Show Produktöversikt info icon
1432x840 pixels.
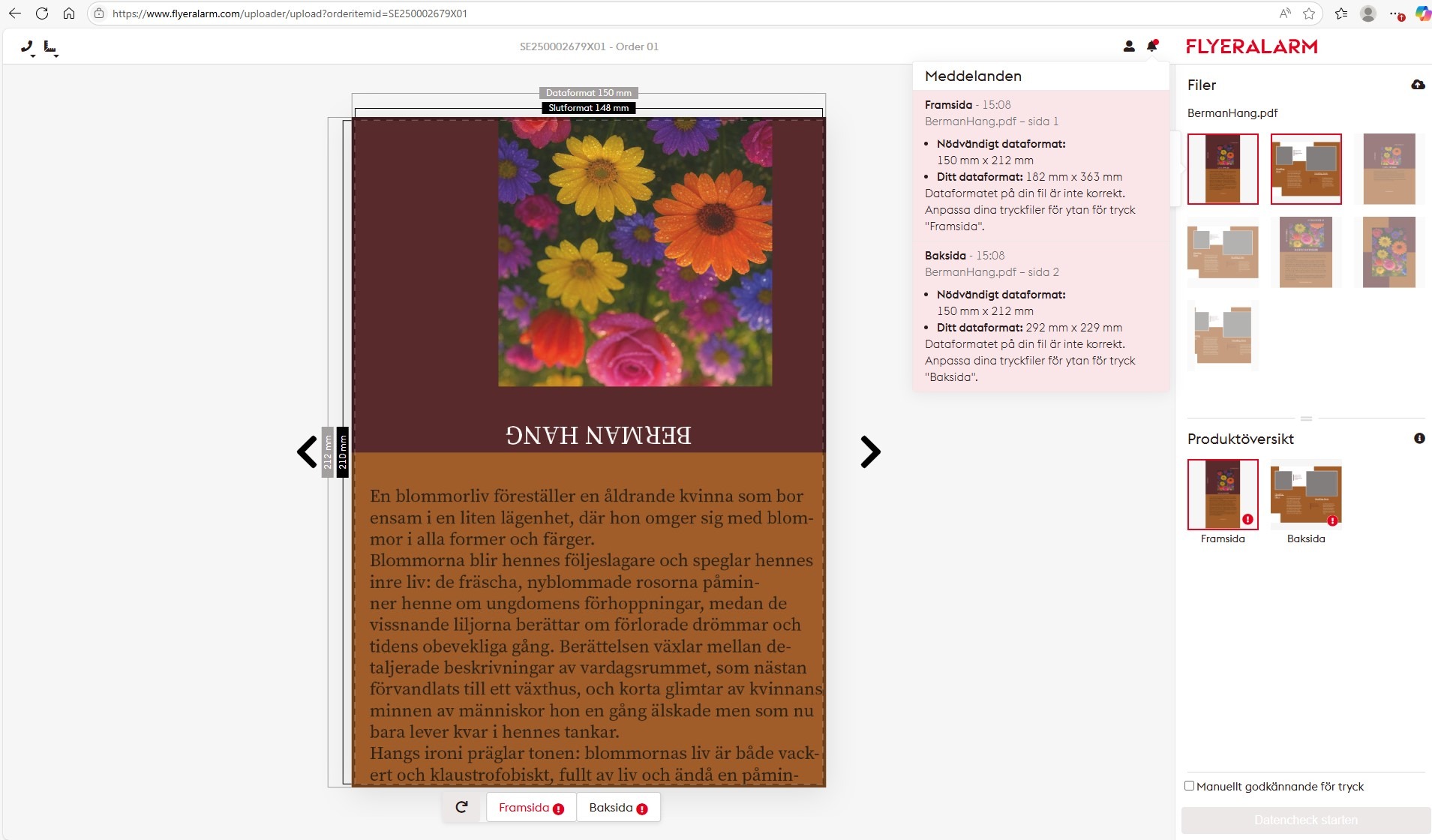tap(1418, 439)
